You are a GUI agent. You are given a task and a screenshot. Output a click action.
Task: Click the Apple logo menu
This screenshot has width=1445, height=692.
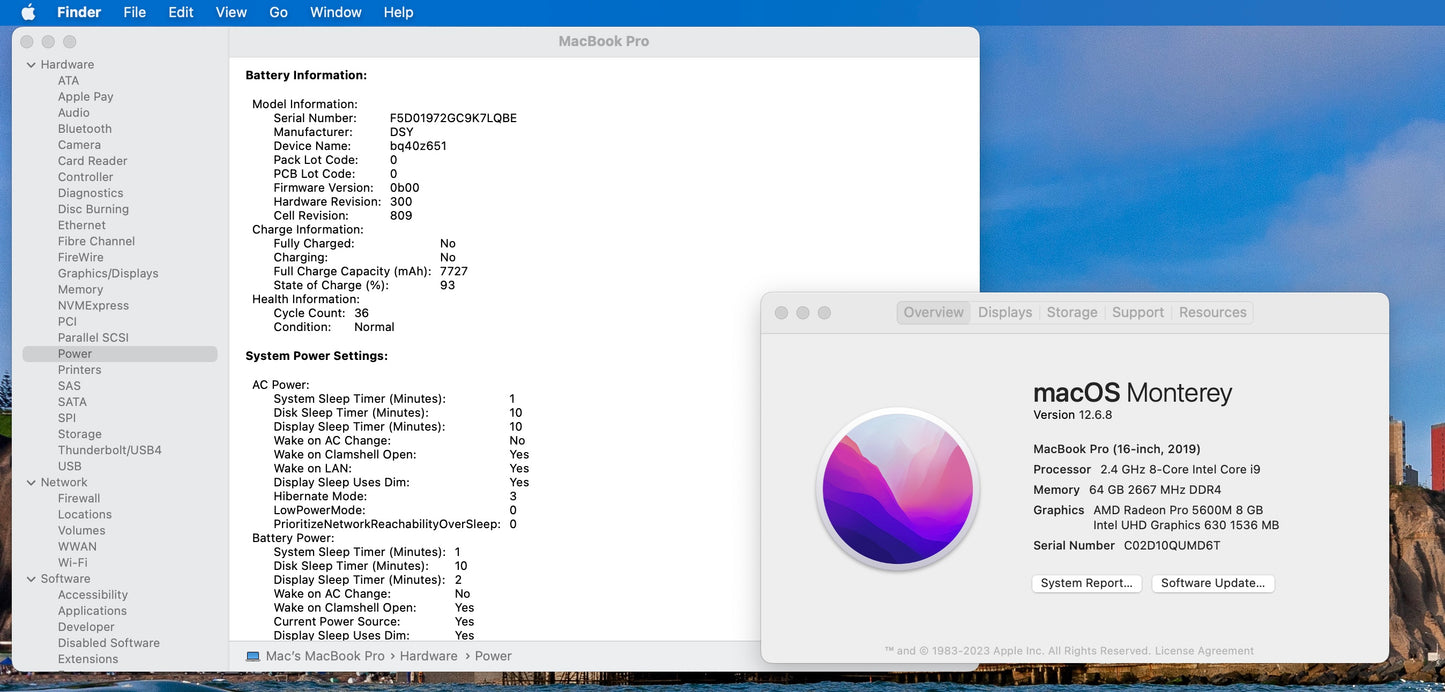pos(28,12)
